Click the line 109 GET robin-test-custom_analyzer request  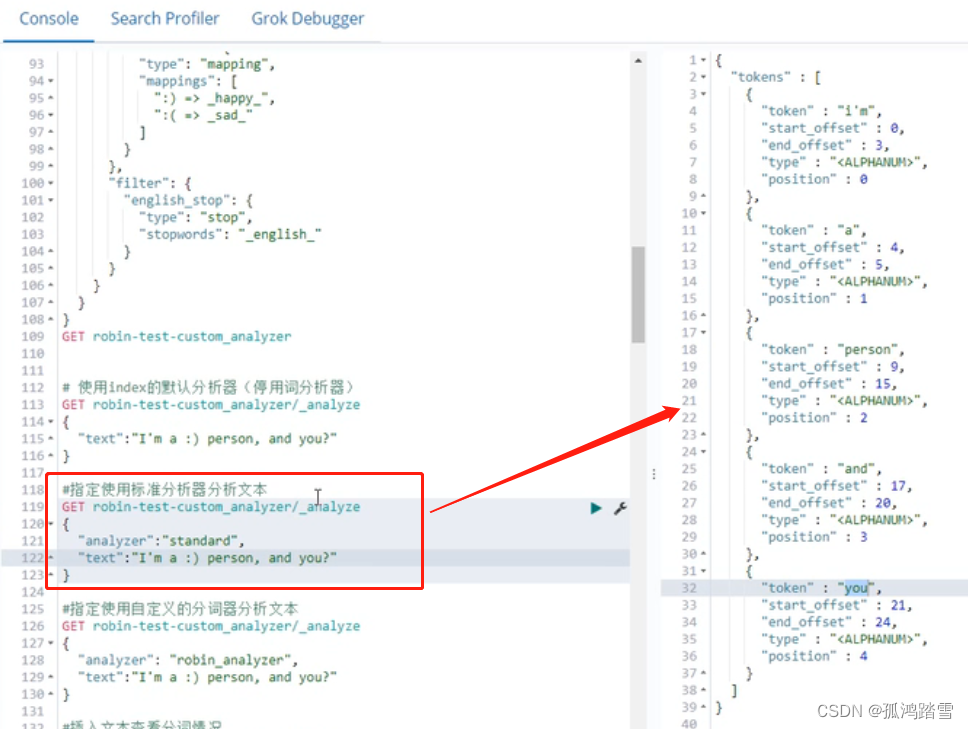tap(177, 336)
